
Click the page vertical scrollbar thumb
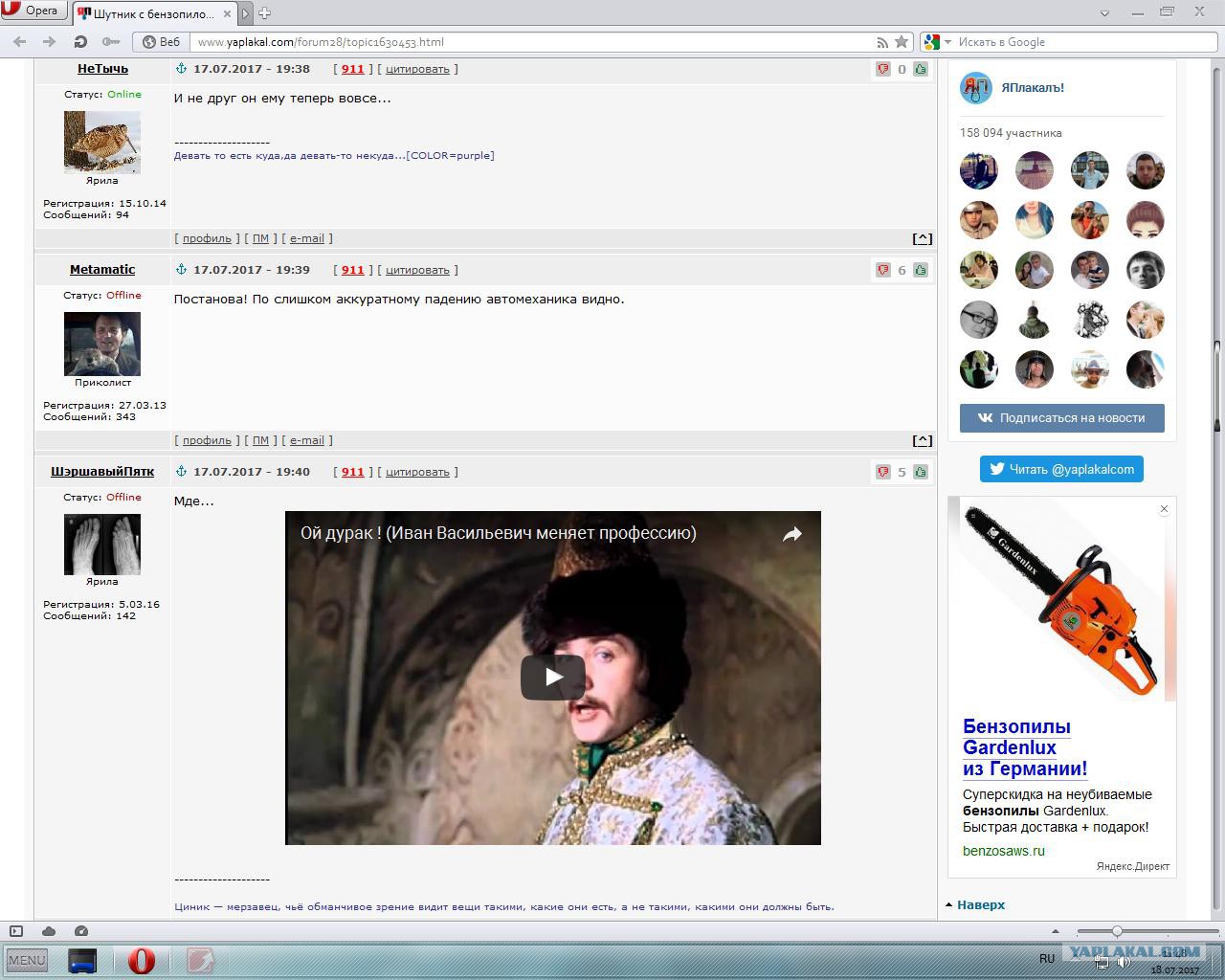[x=1217, y=388]
